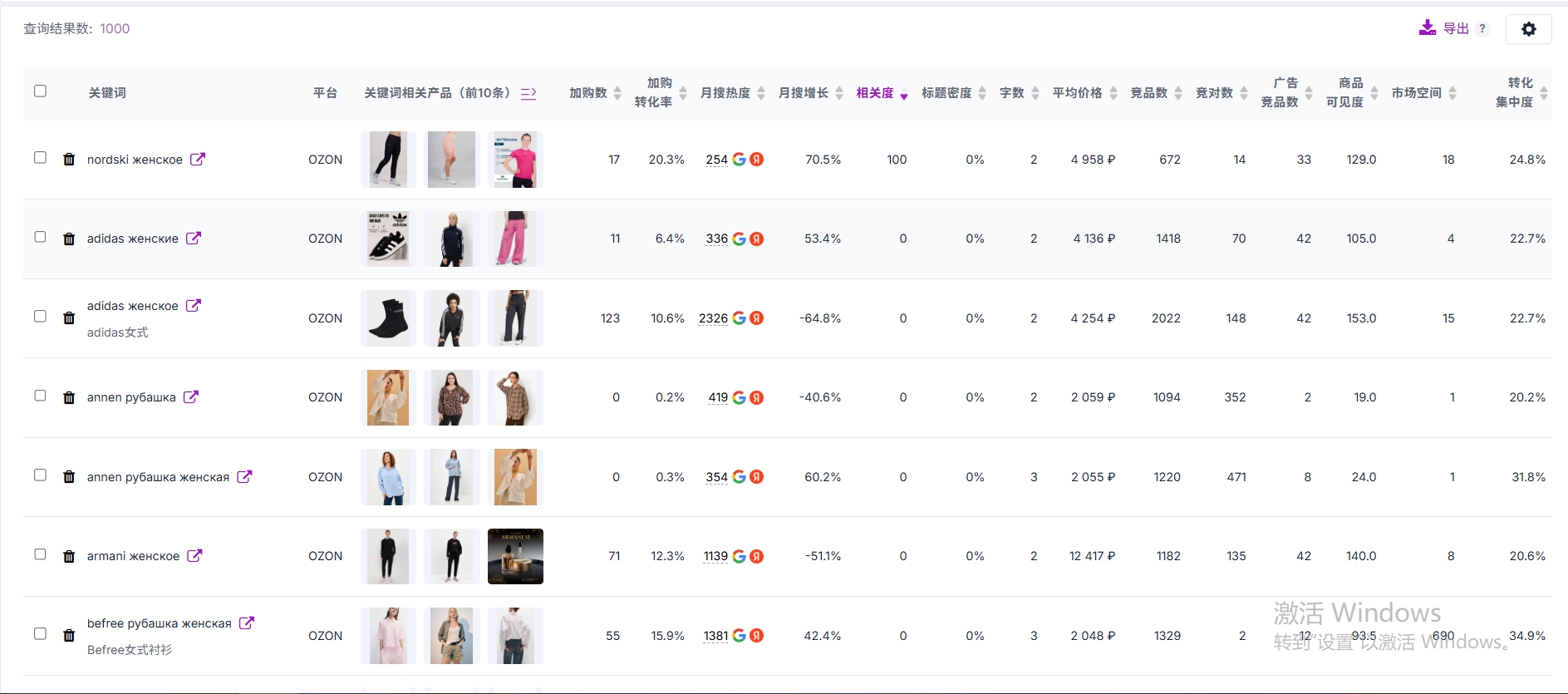Viewport: 1568px width, 694px height.
Task: Open nordski женское external link icon
Action: coord(197,159)
